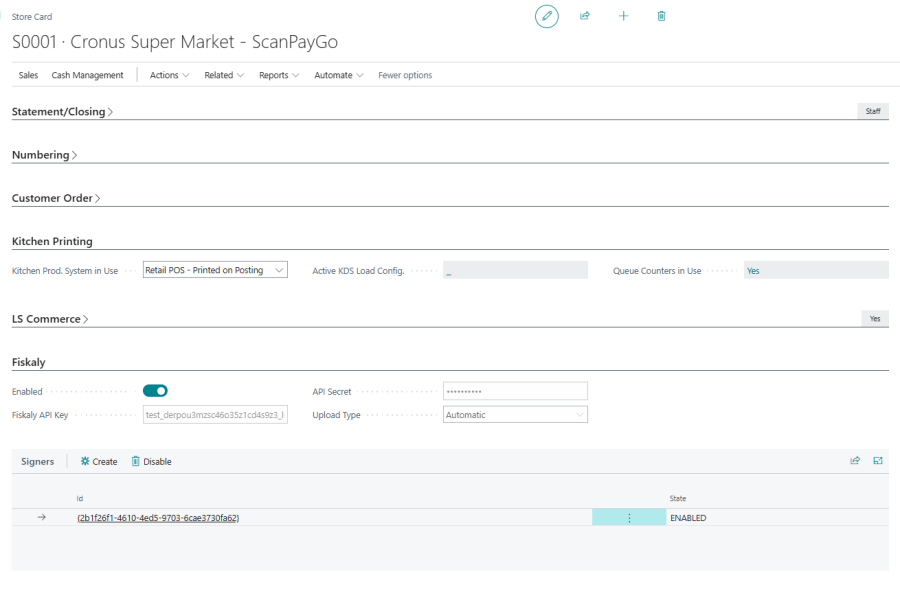Open the signer row's three-dot menu
The width and height of the screenshot is (900, 600).
coord(629,518)
